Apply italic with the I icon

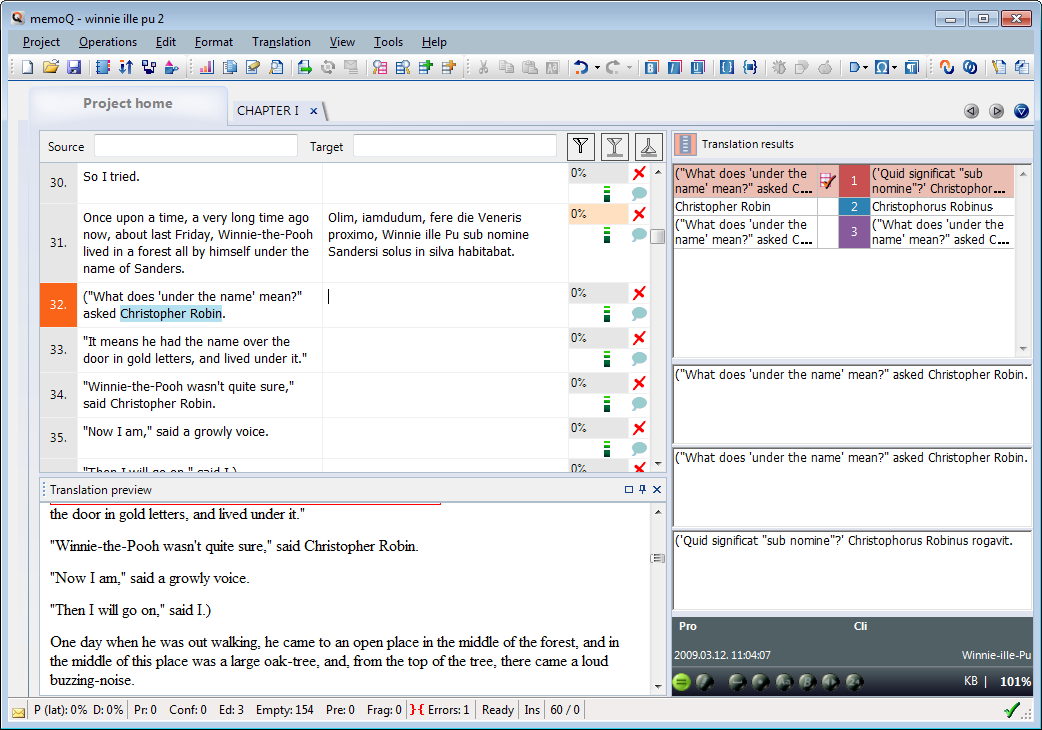[x=675, y=67]
